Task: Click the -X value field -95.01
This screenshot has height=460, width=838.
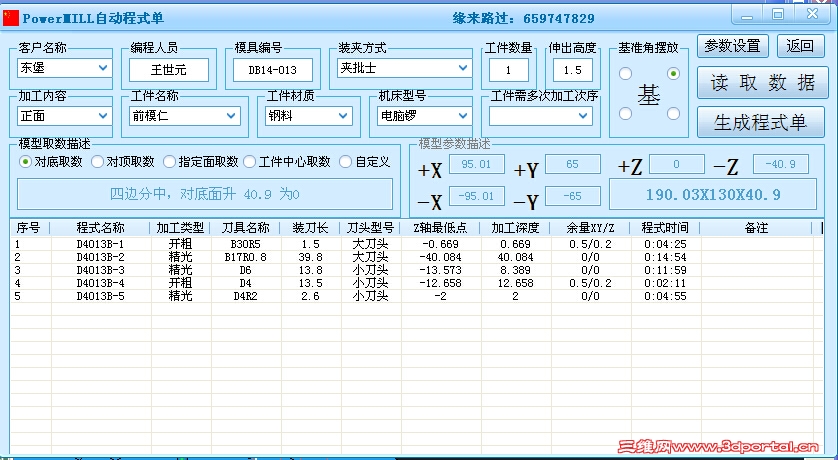Action: coord(477,196)
